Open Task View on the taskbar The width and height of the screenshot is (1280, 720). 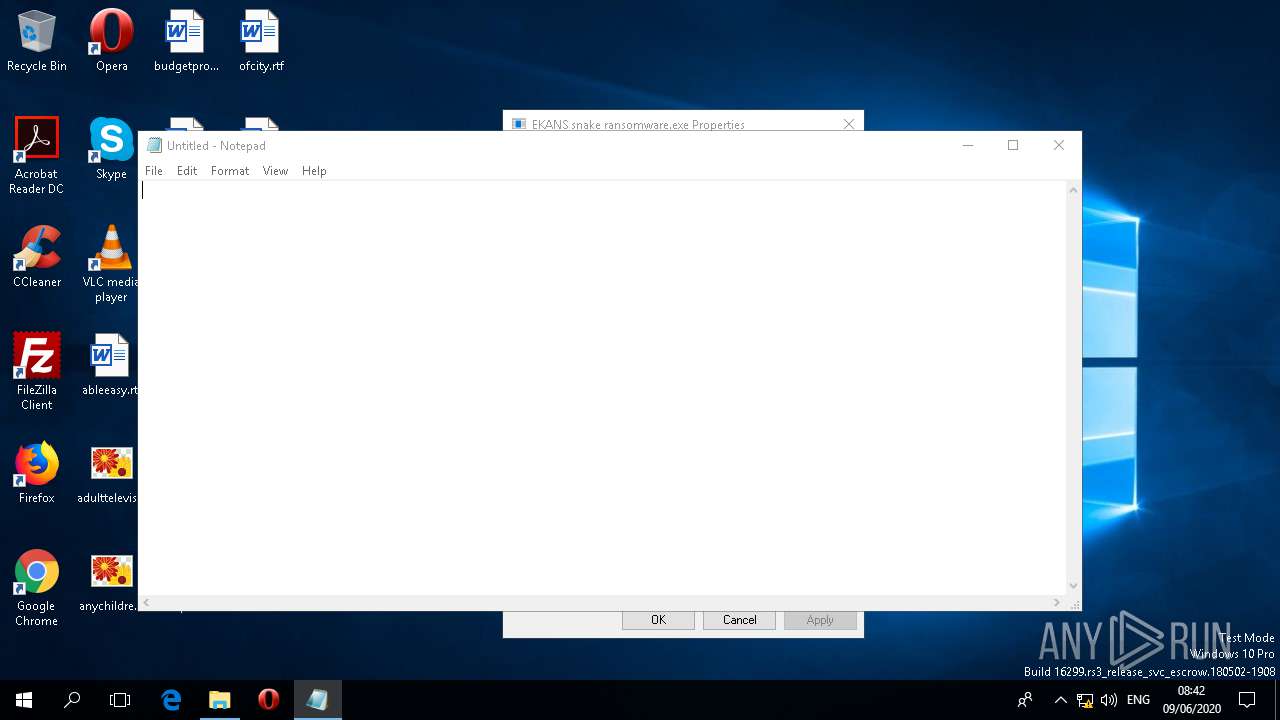[120, 700]
